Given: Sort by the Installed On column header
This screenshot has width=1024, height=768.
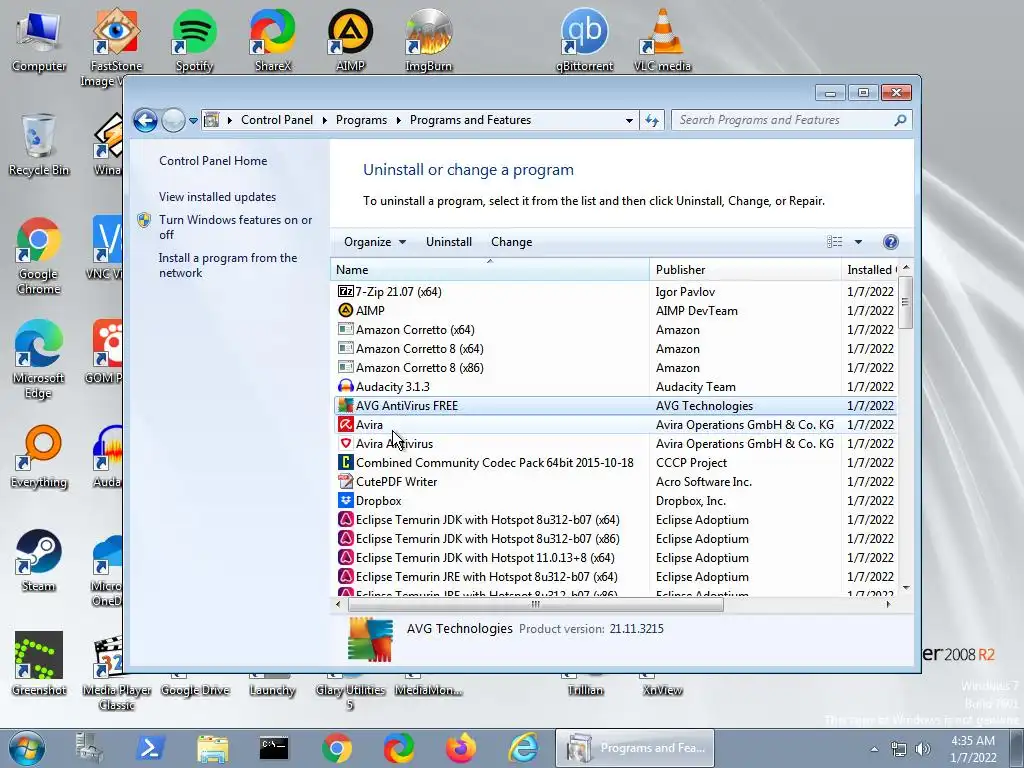Looking at the screenshot, I should pyautogui.click(x=870, y=270).
